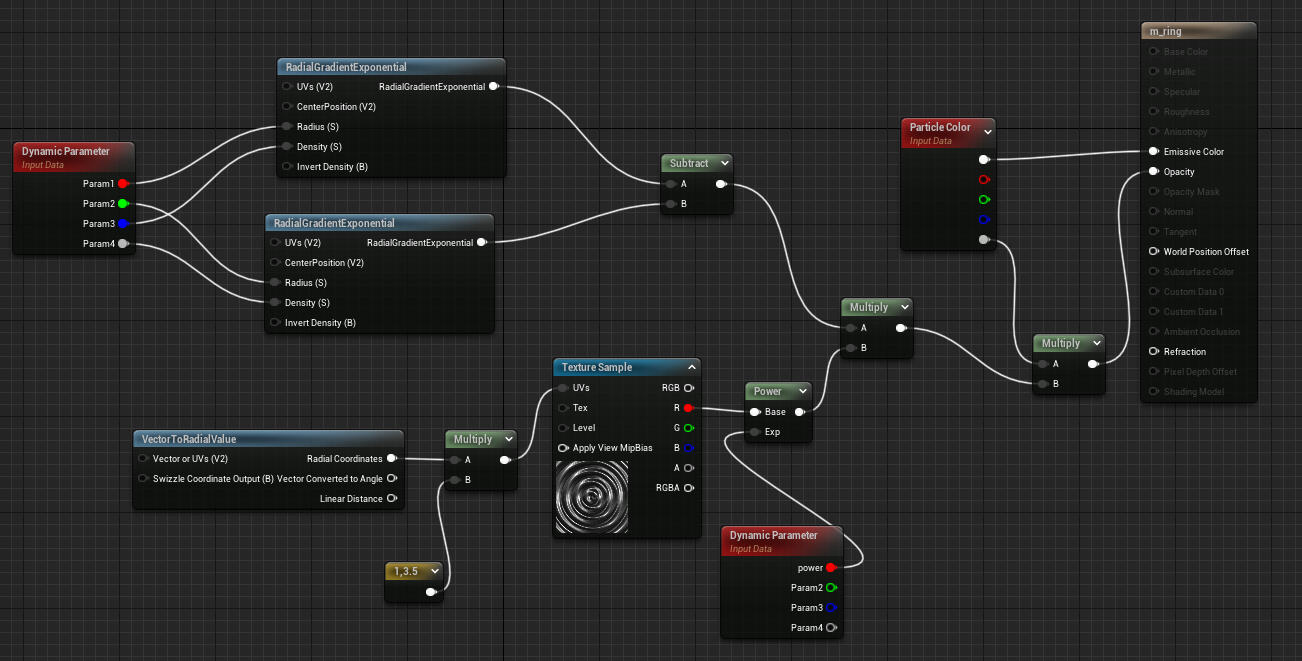Click the red Param1 output pin
The width and height of the screenshot is (1302, 661).
[x=123, y=184]
